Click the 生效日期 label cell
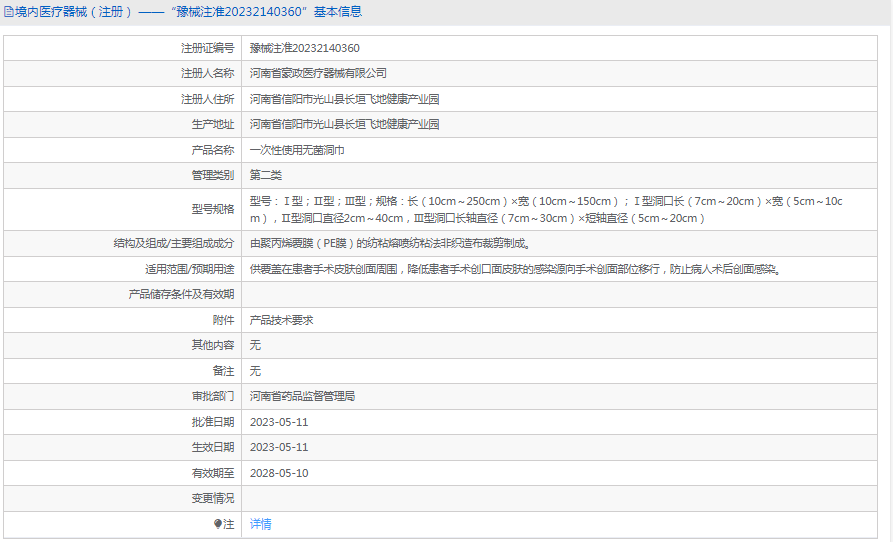The height and width of the screenshot is (542, 893). [122, 447]
